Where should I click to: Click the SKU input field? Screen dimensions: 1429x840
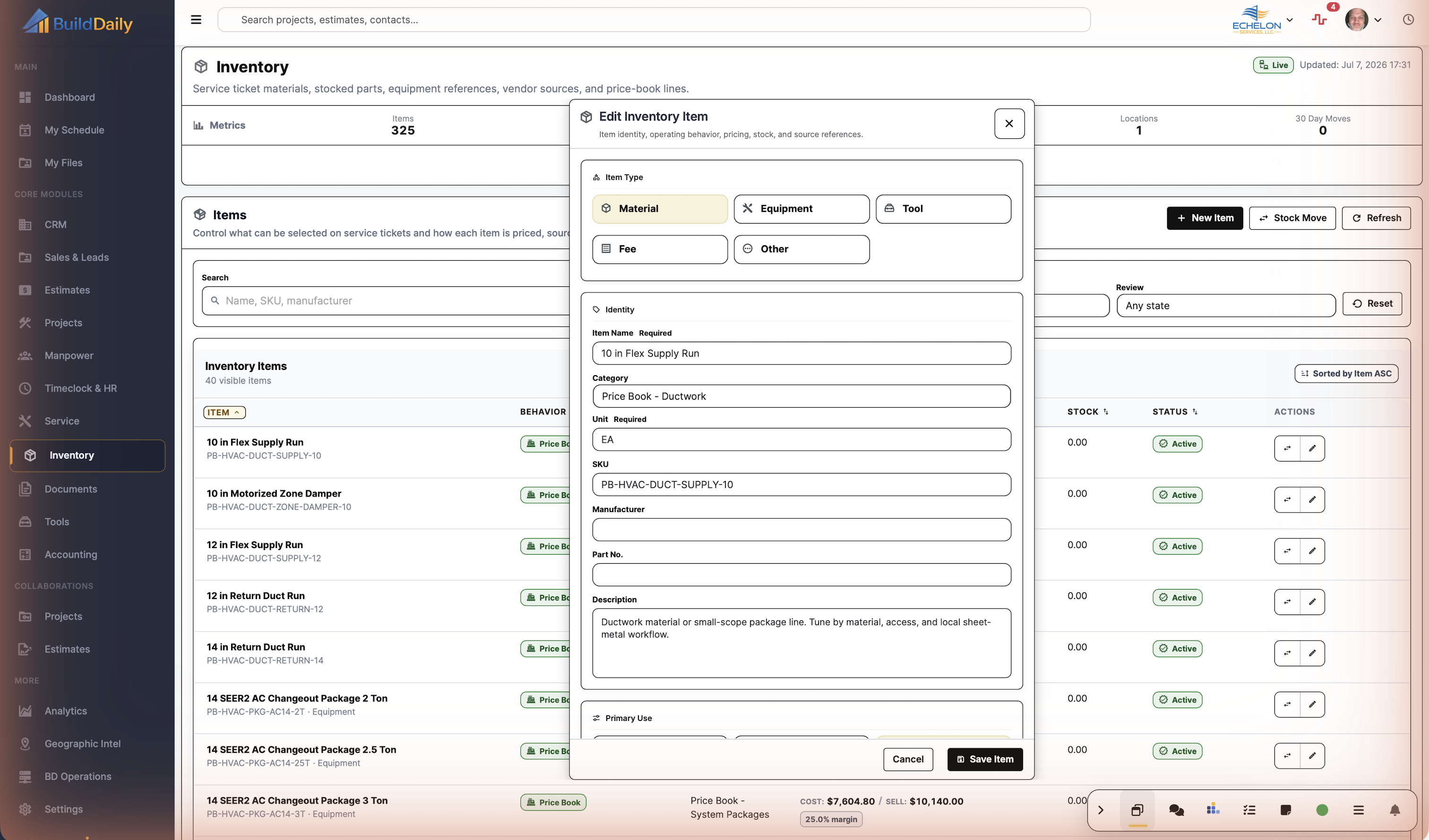point(801,485)
